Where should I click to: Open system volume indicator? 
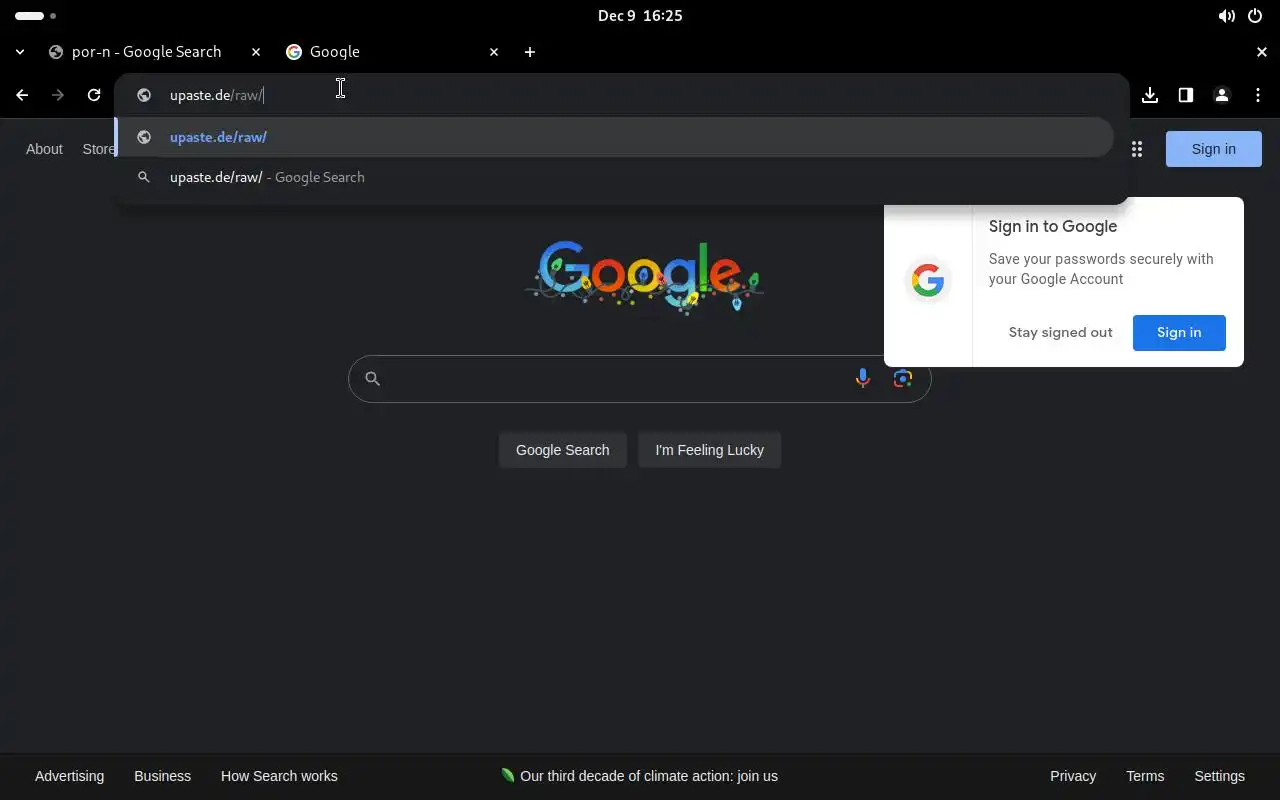pyautogui.click(x=1226, y=16)
